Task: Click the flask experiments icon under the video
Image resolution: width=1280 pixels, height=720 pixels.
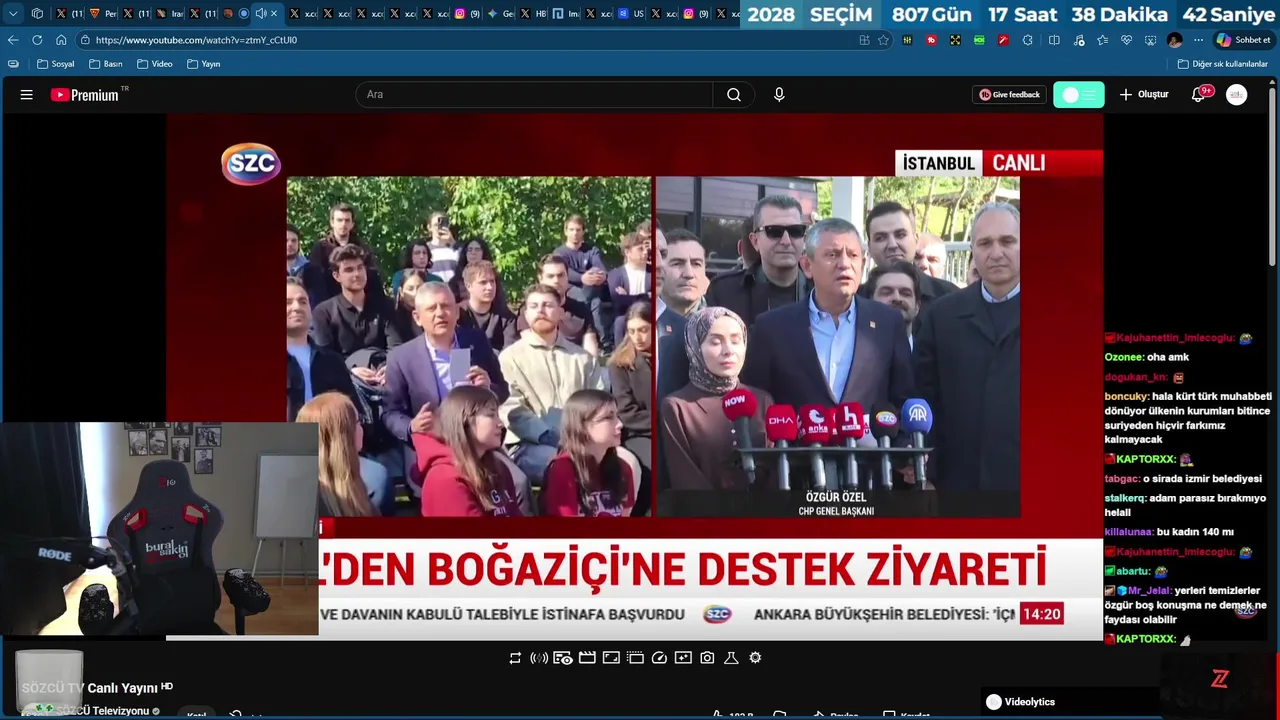Action: tap(731, 658)
